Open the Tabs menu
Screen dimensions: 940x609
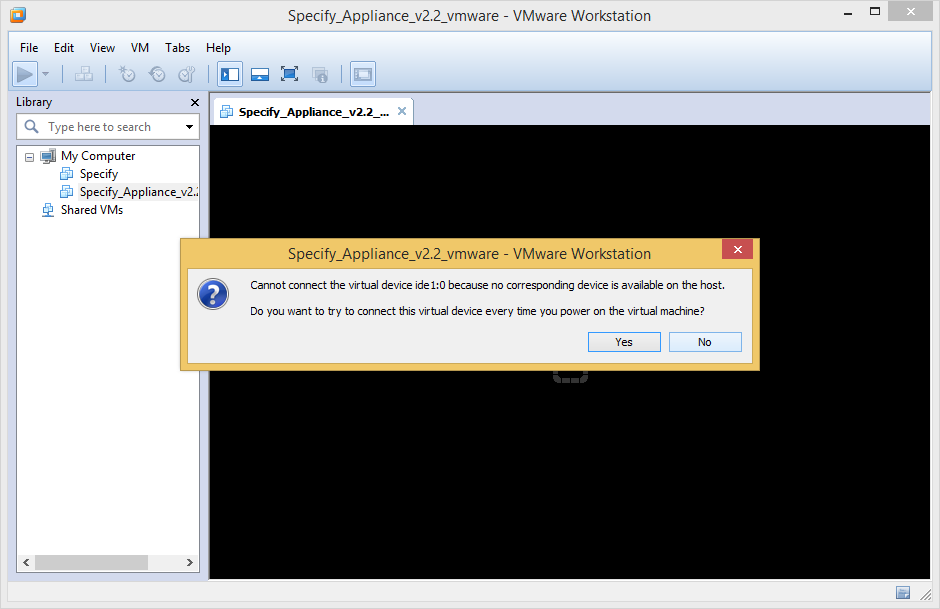coord(177,48)
